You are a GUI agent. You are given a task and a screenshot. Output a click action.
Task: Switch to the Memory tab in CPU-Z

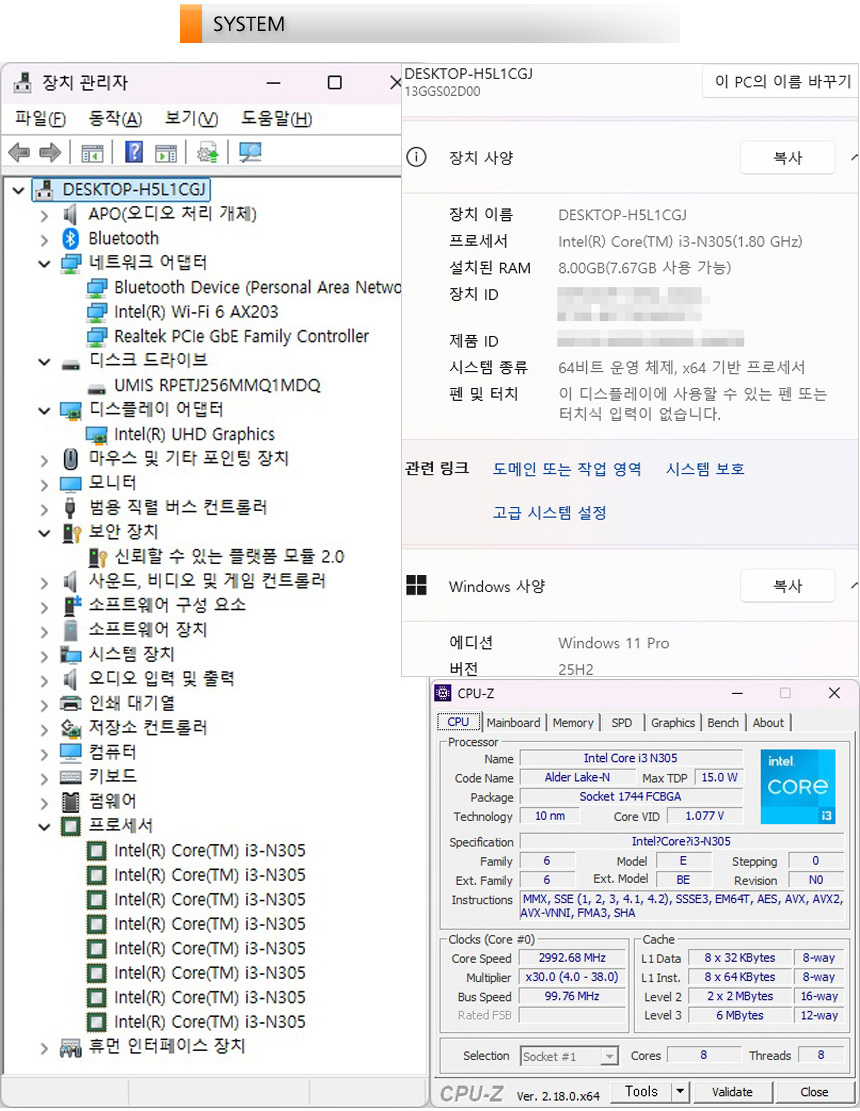(572, 723)
